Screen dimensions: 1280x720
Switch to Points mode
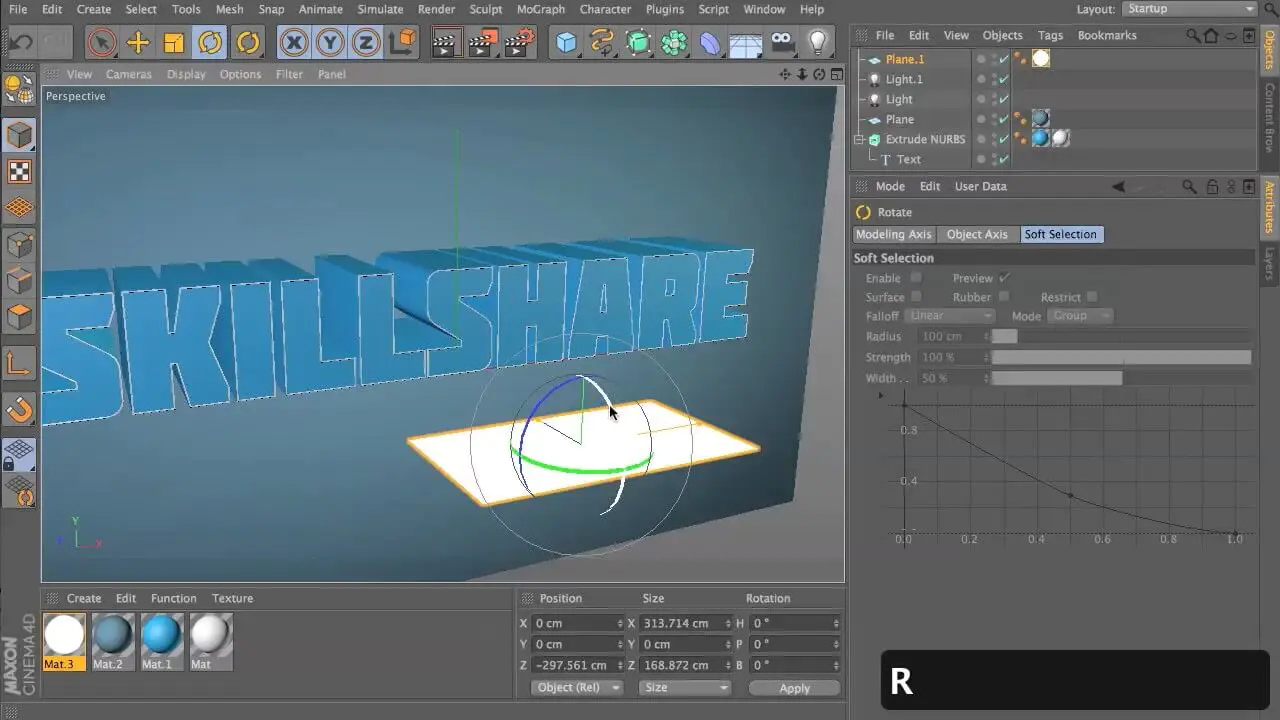coord(20,245)
